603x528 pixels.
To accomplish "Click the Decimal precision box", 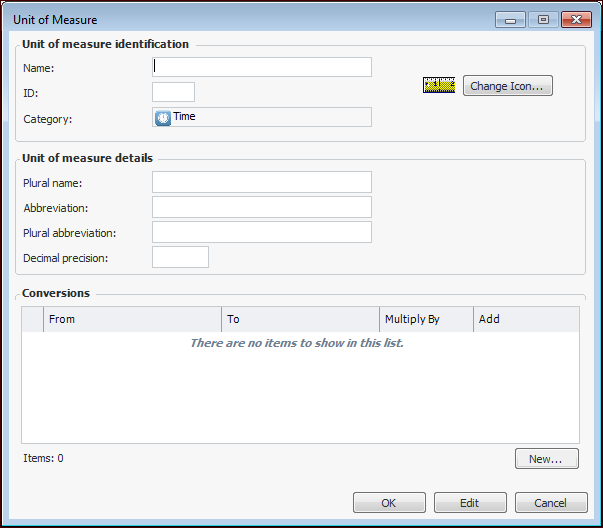I will [x=180, y=257].
